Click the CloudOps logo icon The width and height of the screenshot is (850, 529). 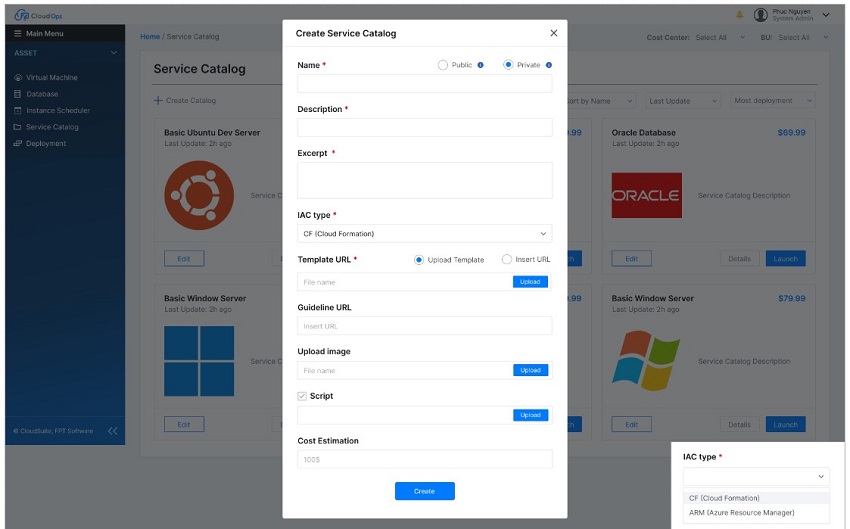tap(22, 15)
